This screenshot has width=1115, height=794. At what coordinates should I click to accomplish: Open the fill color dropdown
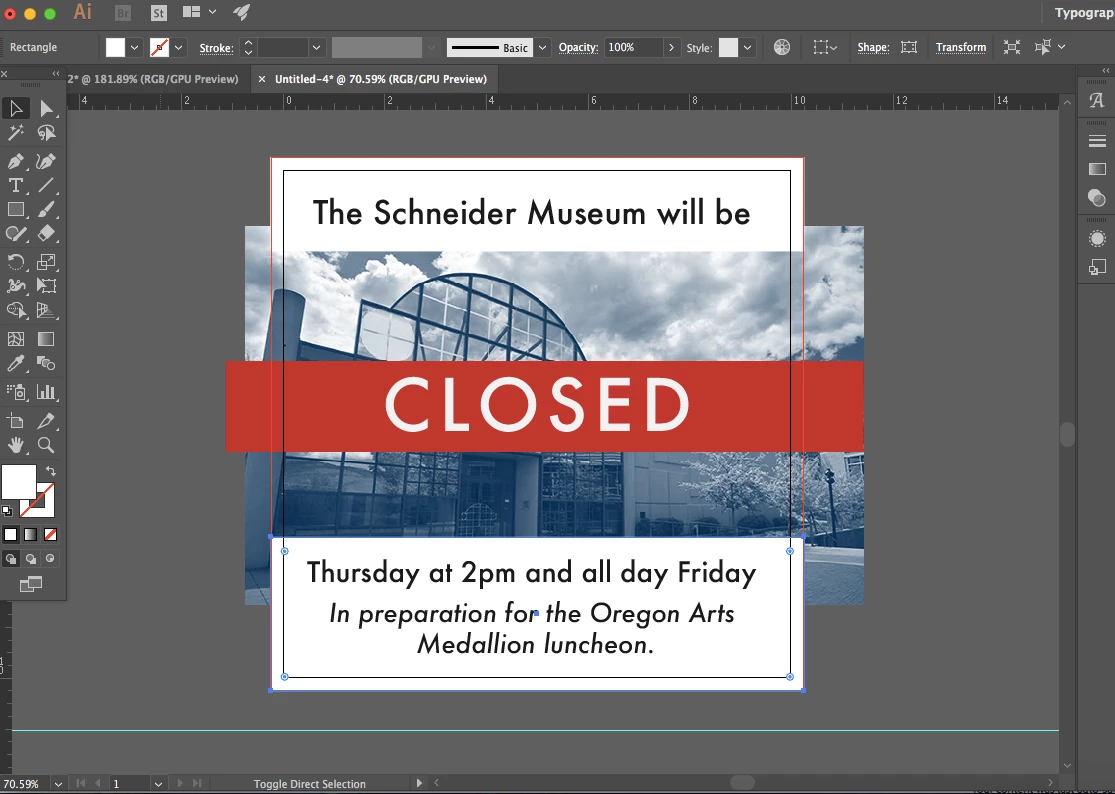[134, 48]
